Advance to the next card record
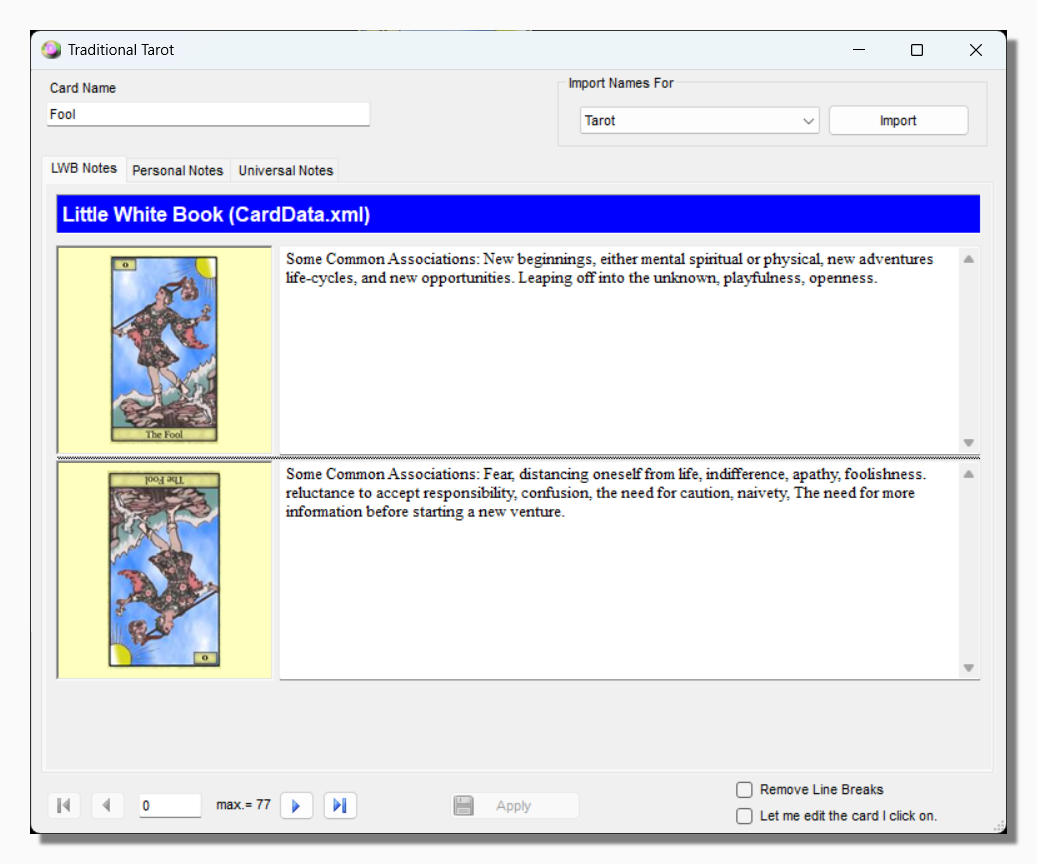The width and height of the screenshot is (1037, 864). coord(296,805)
